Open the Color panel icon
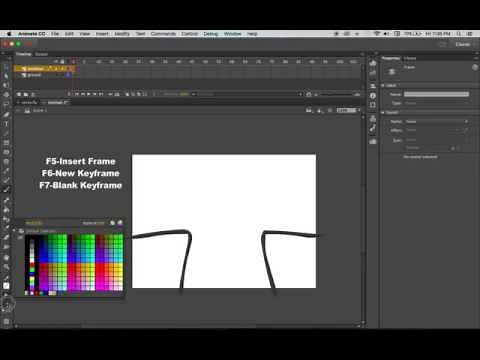 pos(373,63)
